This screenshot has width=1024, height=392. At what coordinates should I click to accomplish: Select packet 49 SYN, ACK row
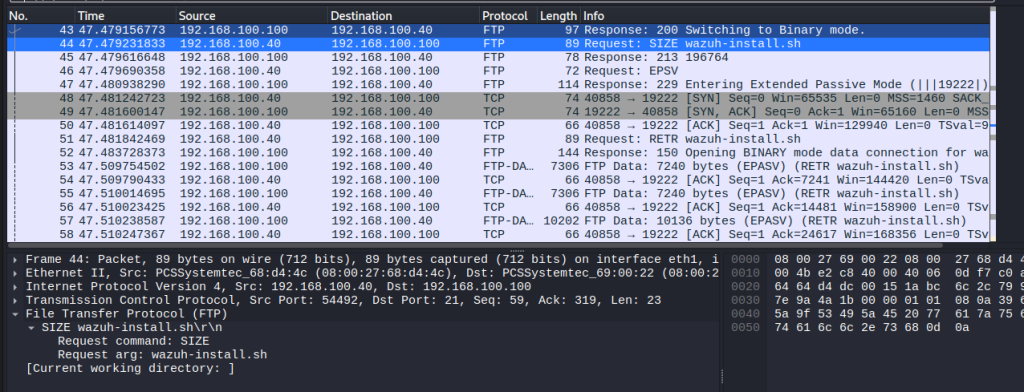pyautogui.click(x=498, y=112)
